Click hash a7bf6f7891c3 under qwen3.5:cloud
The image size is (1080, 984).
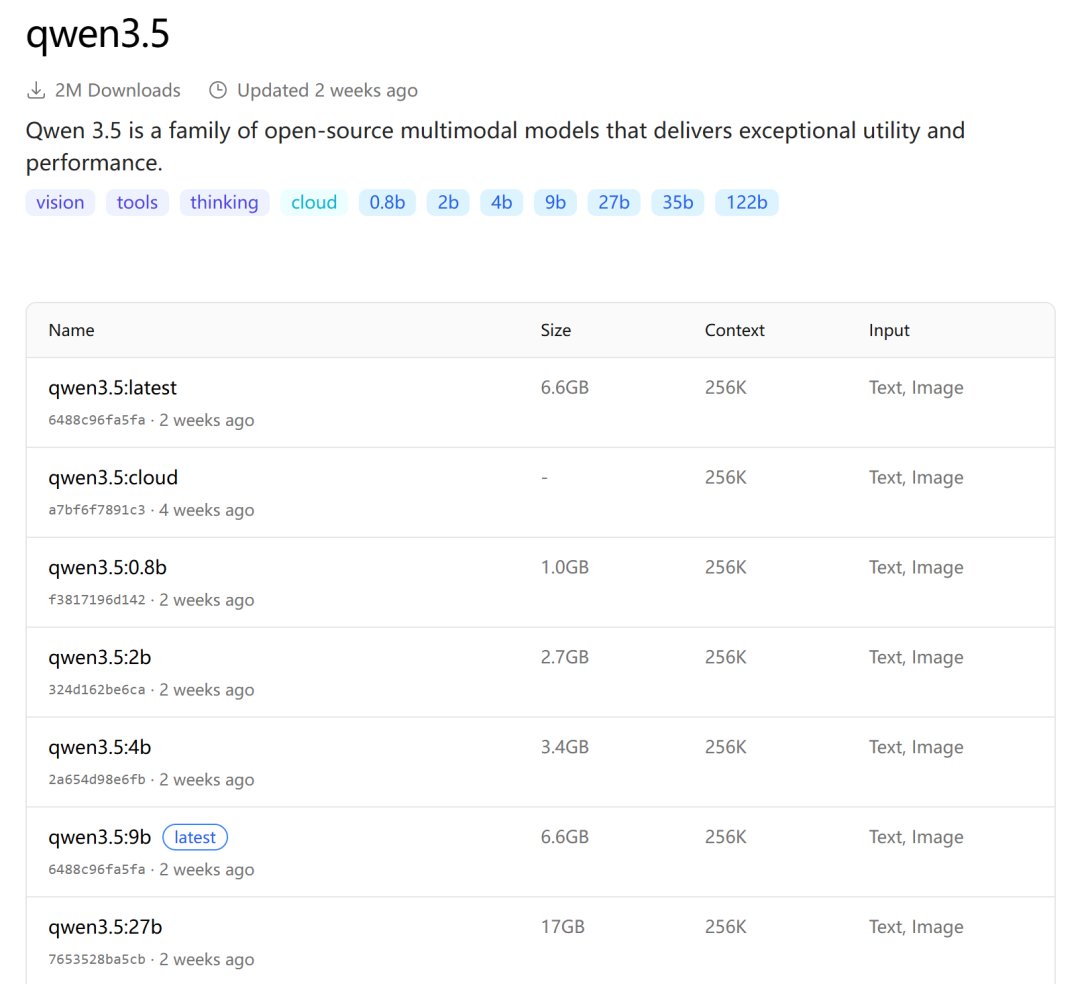[96, 510]
